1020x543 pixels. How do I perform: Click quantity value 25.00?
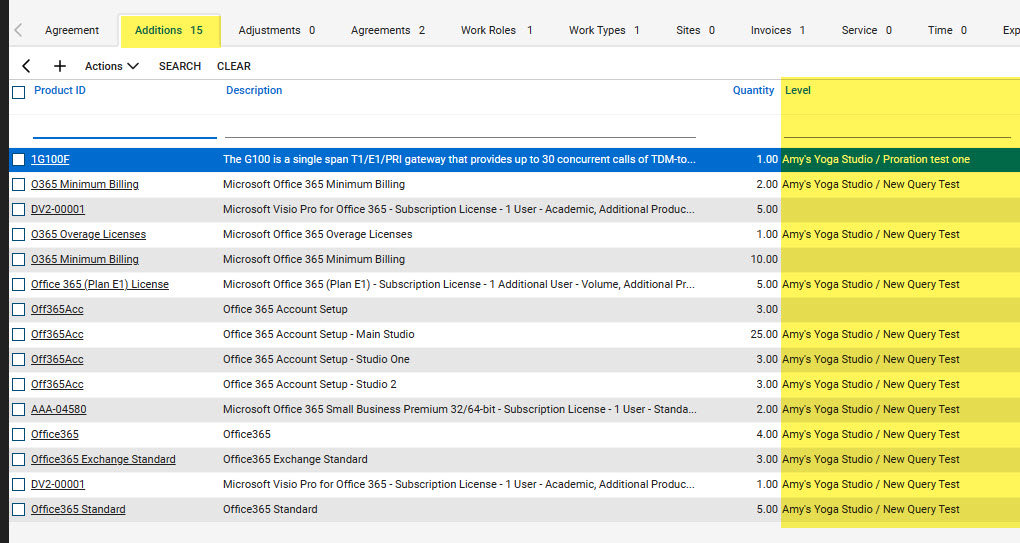pyautogui.click(x=764, y=334)
